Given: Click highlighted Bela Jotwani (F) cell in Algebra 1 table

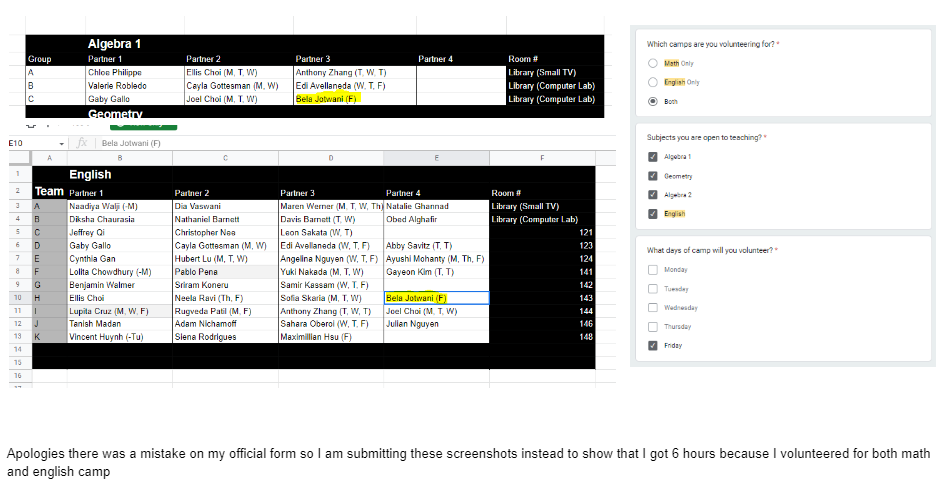Looking at the screenshot, I should 355,99.
